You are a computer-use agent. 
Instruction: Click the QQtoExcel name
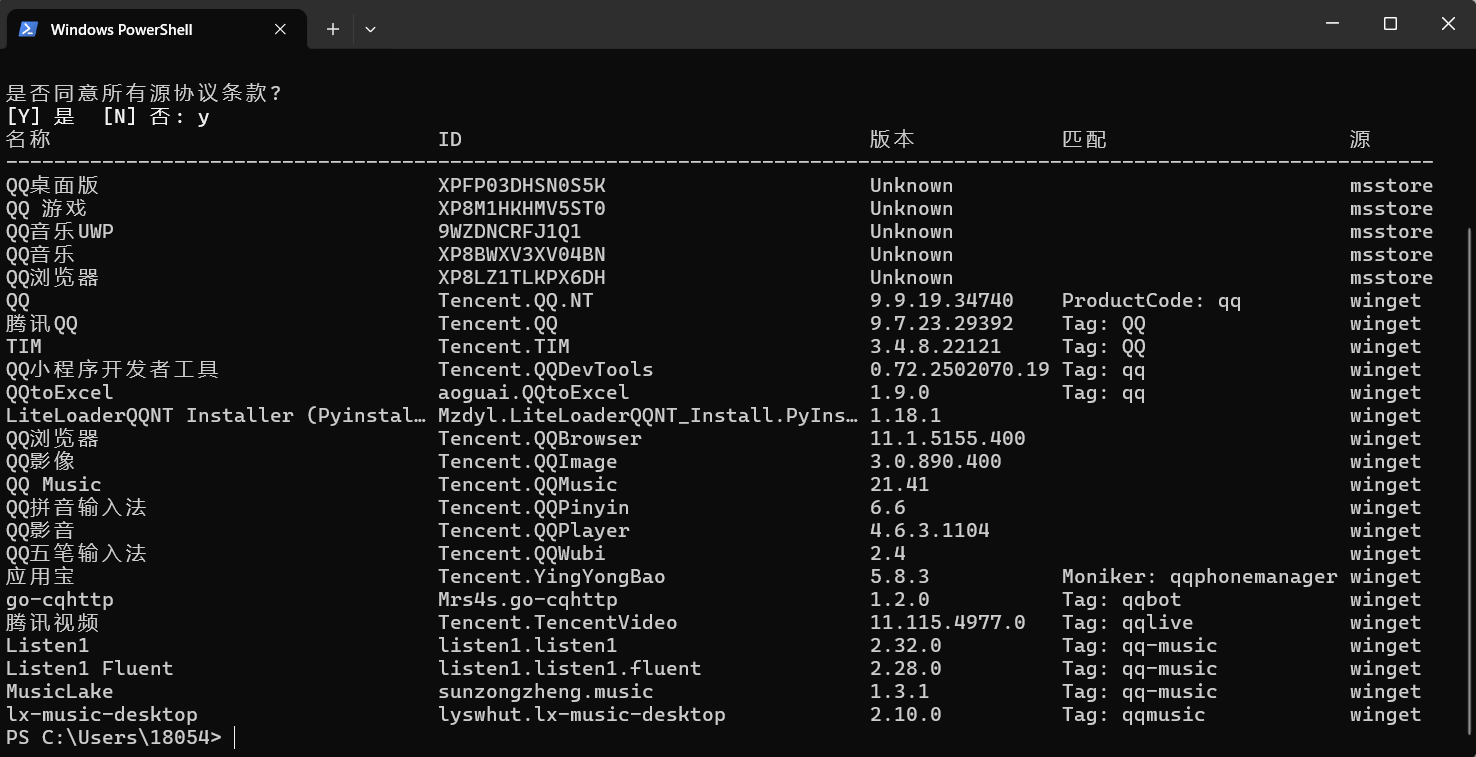[x=60, y=392]
